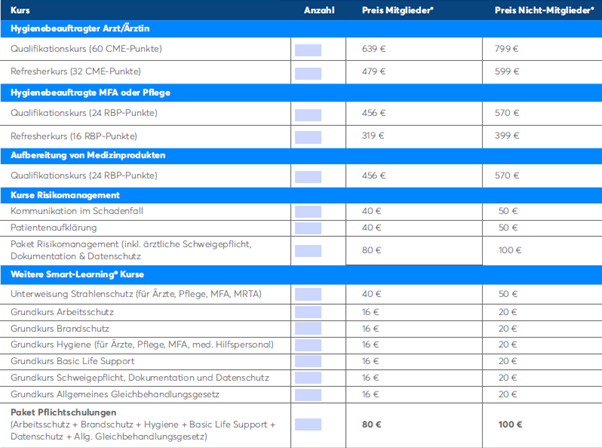Click member price '40 €' of Unterweisung Strahlenschutz
The image size is (602, 448).
[x=371, y=294]
